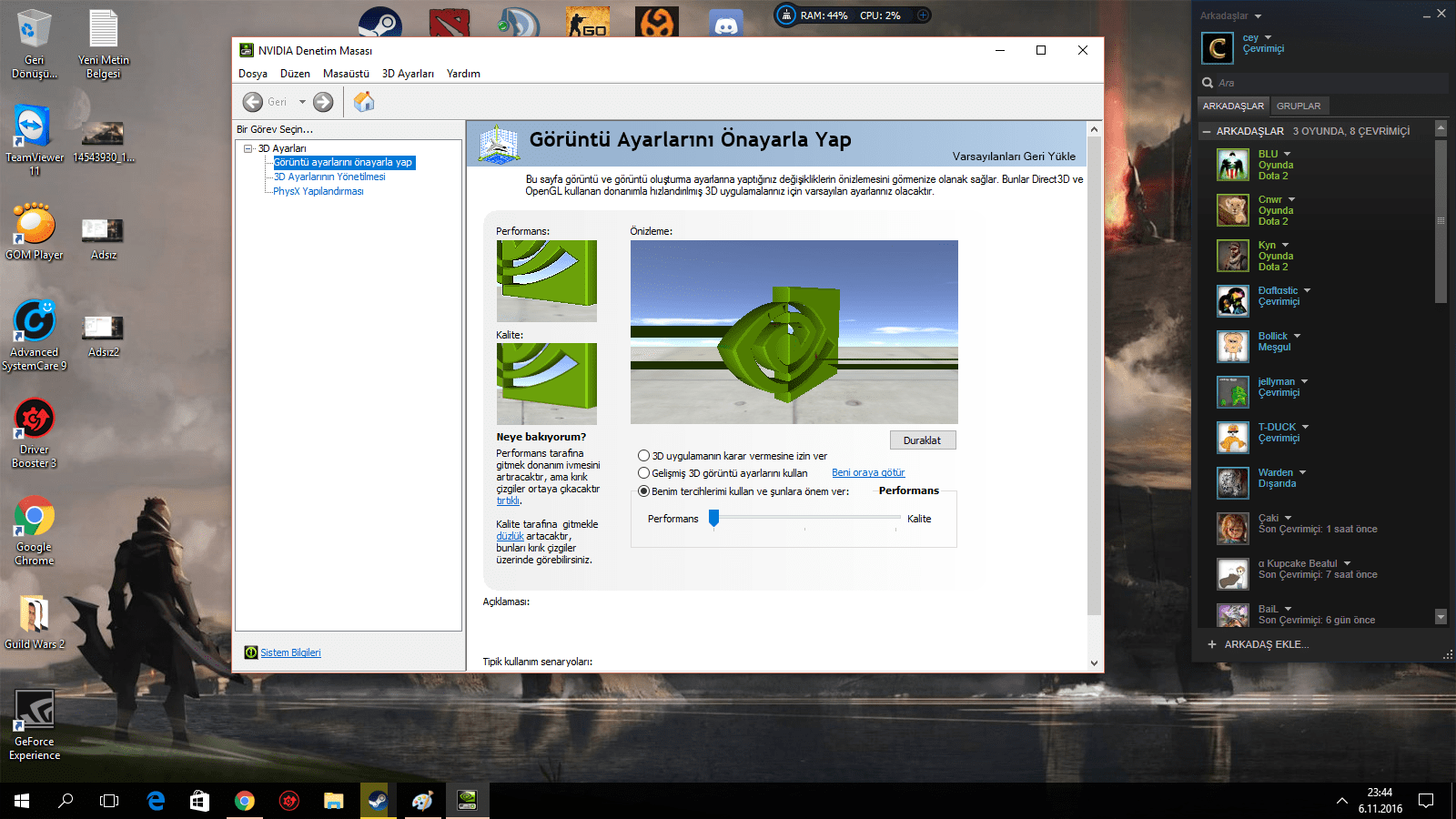This screenshot has width=1456, height=819.
Task: Open 'PhysX Yapılandırması' tree item
Action: pos(318,191)
